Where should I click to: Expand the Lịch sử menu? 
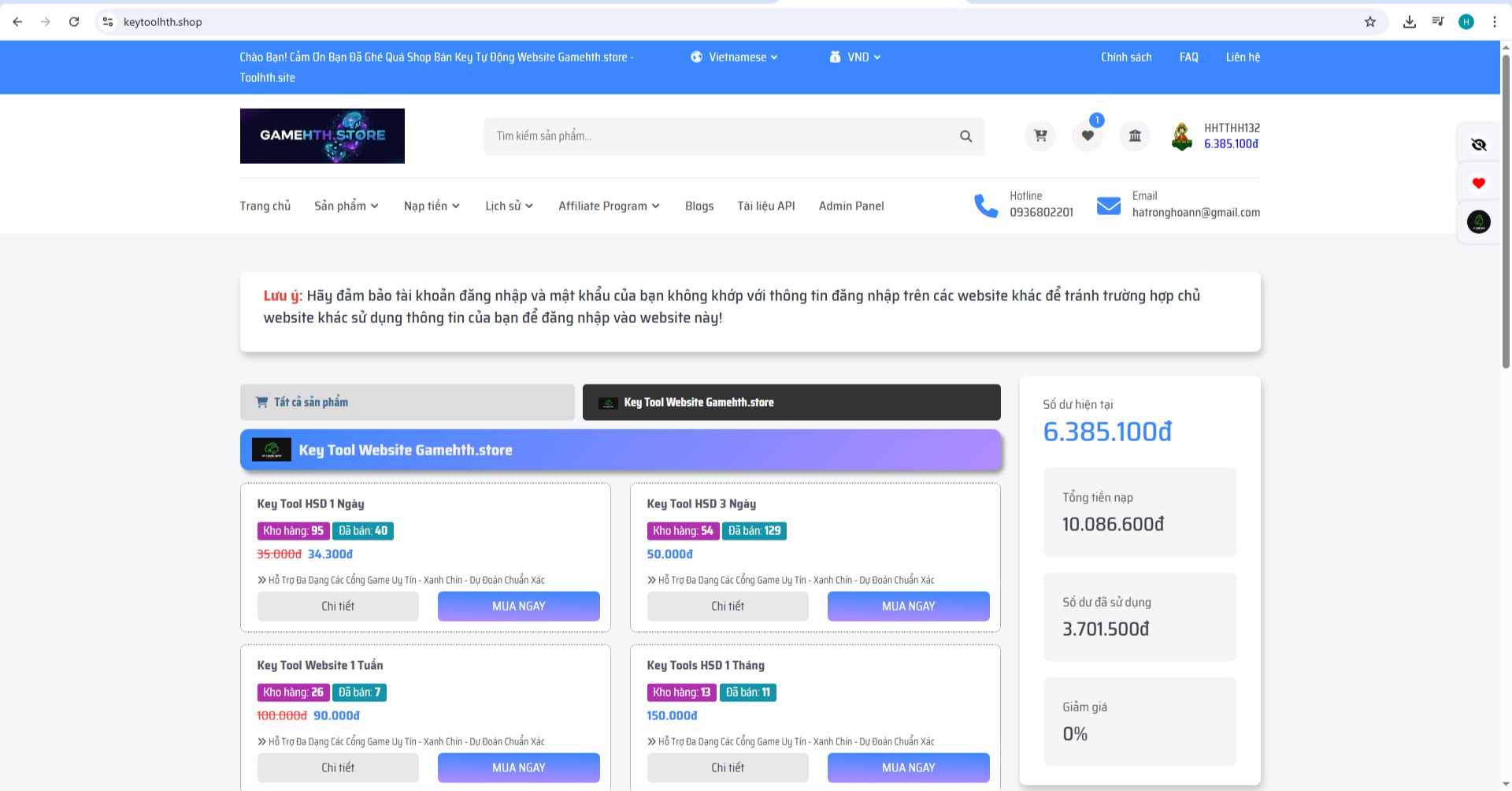pos(509,206)
